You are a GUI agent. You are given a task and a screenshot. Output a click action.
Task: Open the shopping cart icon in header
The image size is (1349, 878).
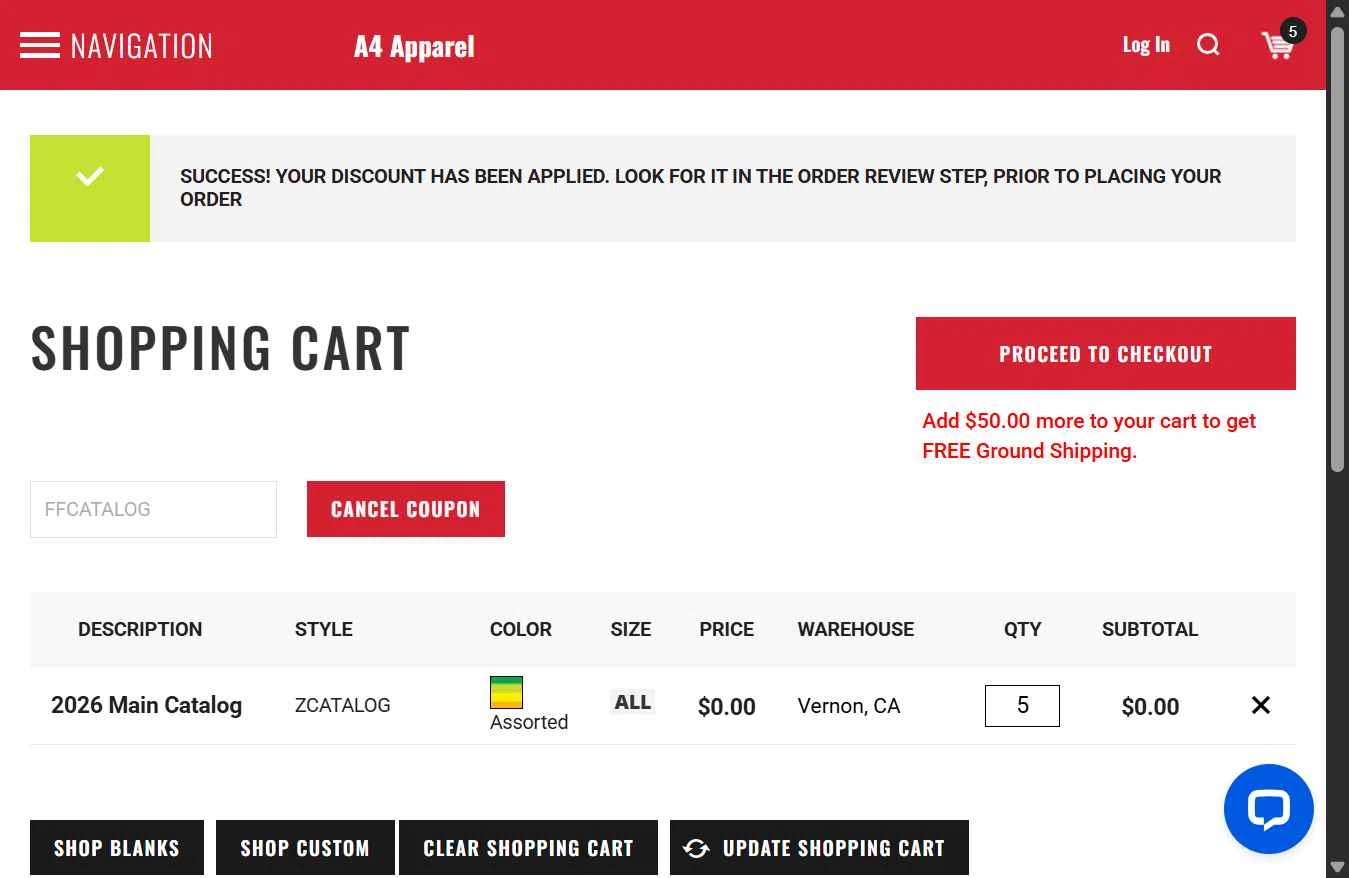coord(1277,46)
